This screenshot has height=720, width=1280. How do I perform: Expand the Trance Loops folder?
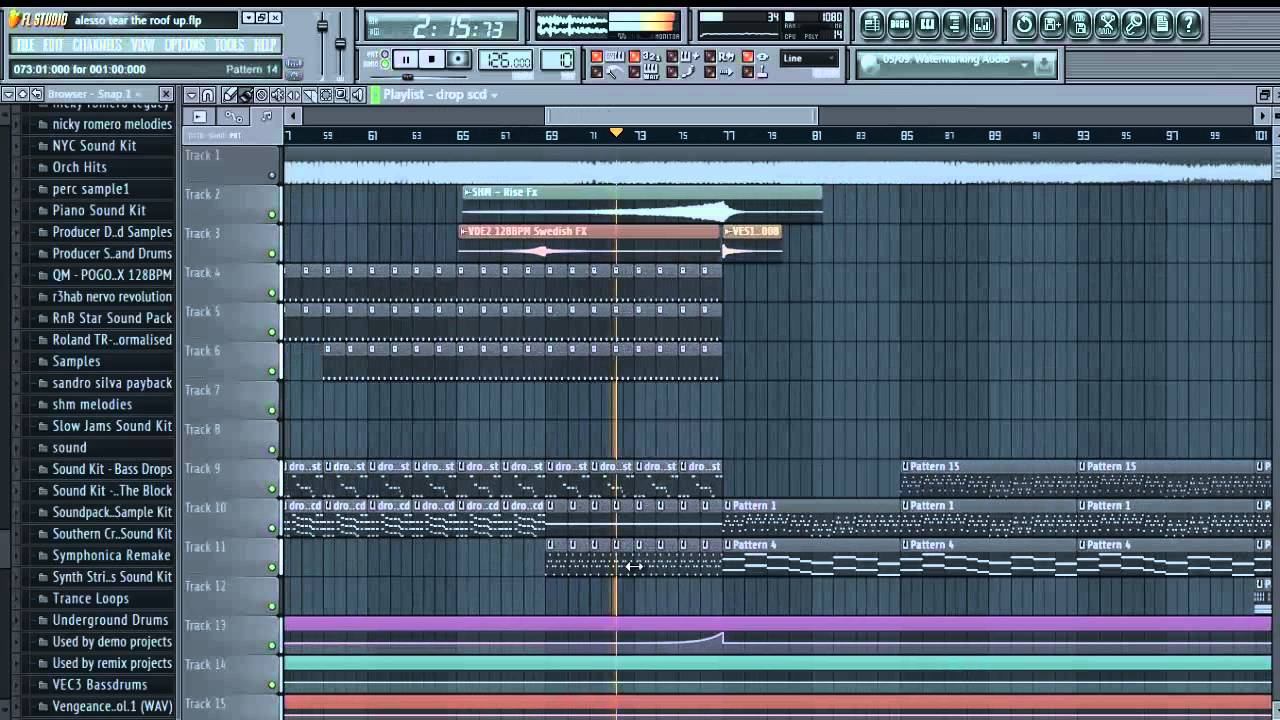pyautogui.click(x=91, y=598)
